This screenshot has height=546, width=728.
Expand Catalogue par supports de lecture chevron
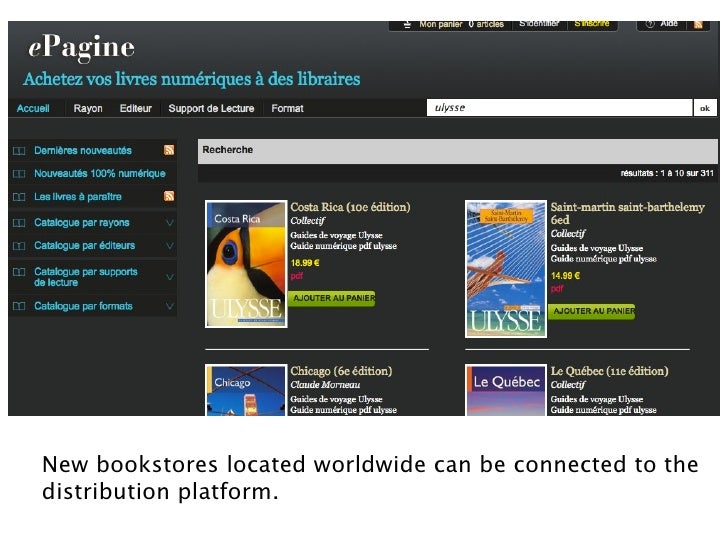pos(170,276)
